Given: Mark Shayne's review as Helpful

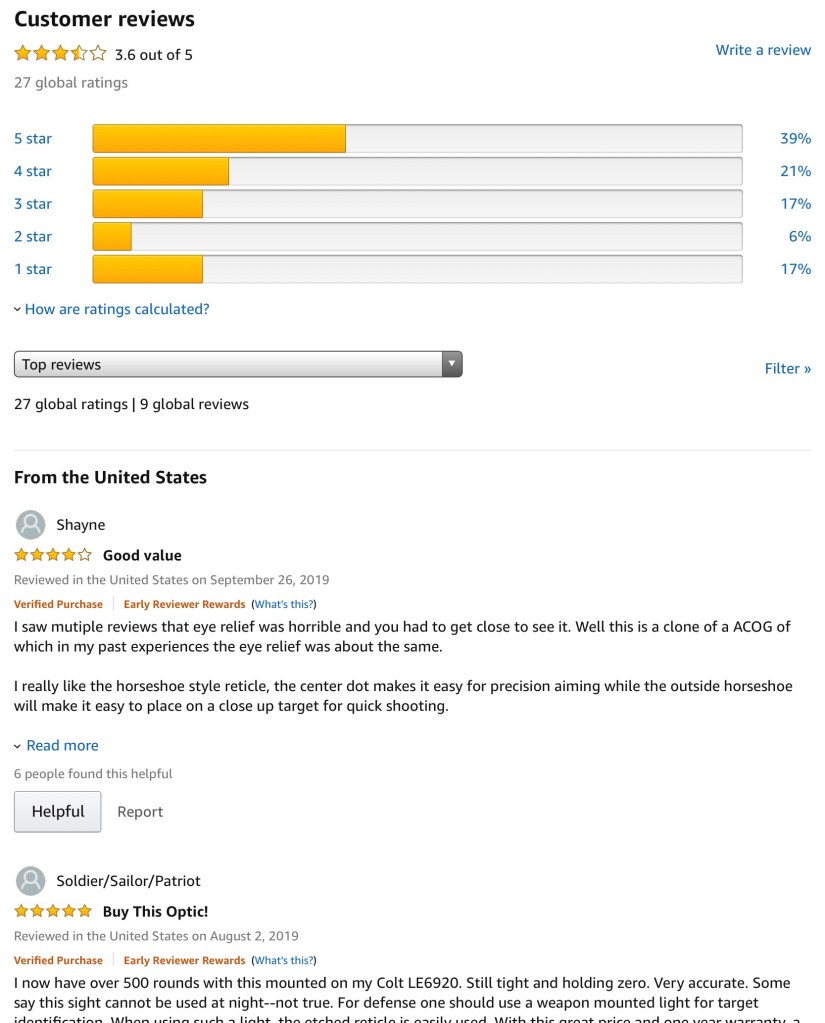Looking at the screenshot, I should pyautogui.click(x=58, y=812).
